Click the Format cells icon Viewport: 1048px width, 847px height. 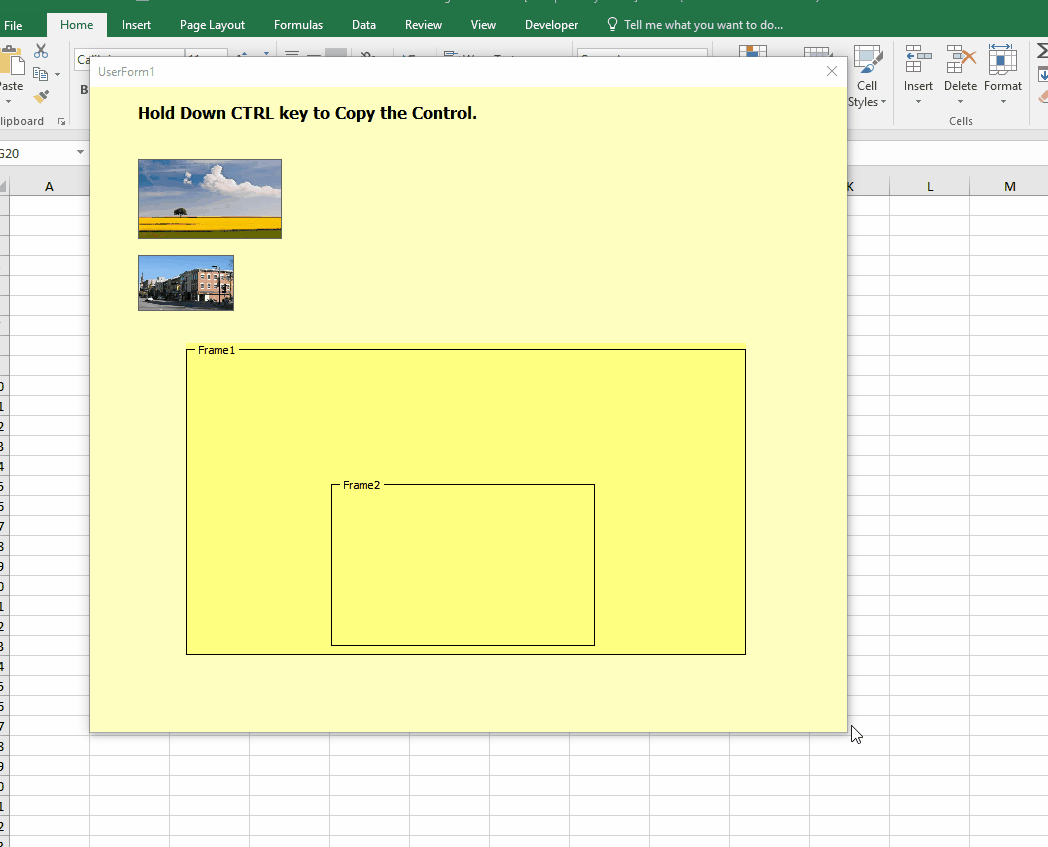[x=1003, y=59]
